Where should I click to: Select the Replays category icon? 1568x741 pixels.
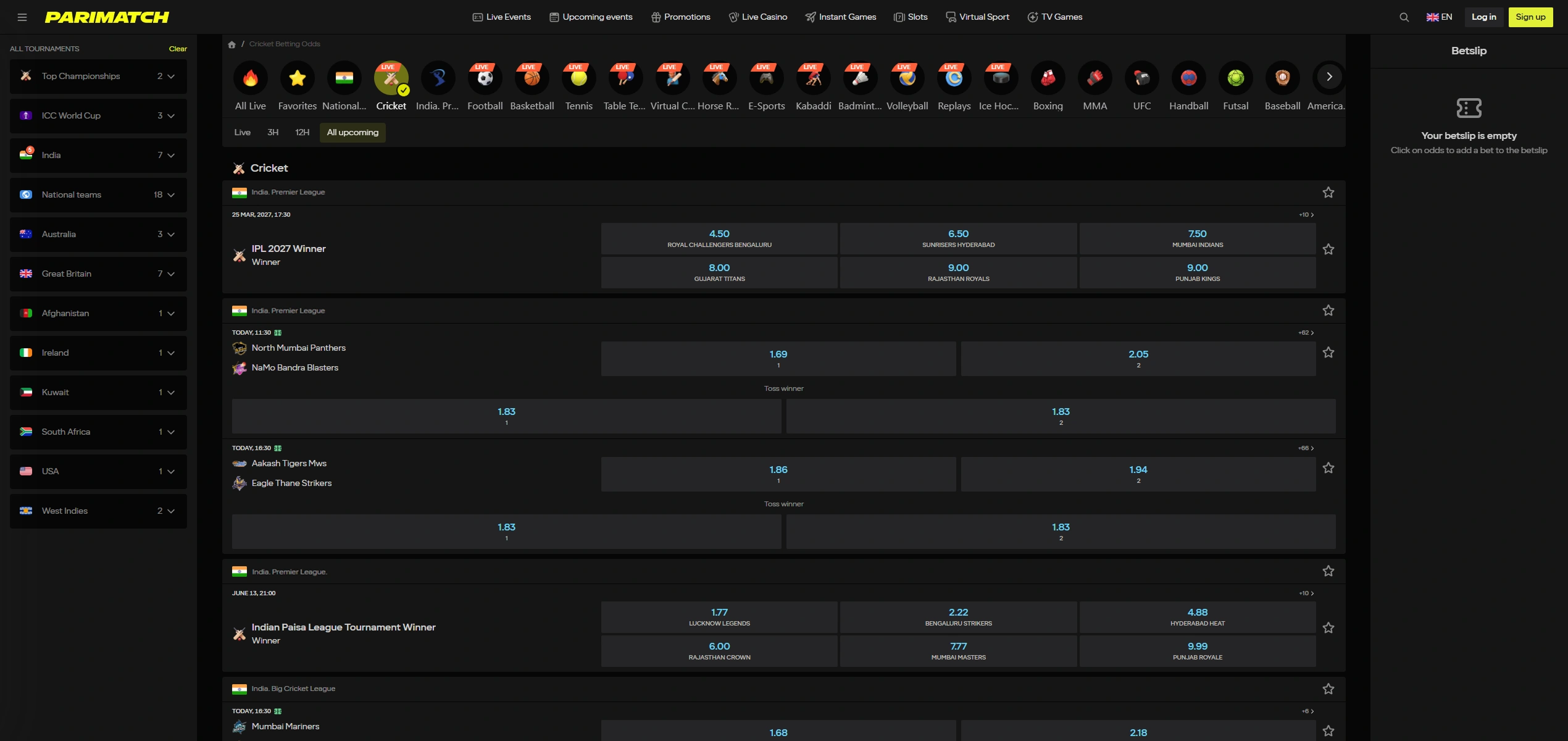(x=954, y=78)
